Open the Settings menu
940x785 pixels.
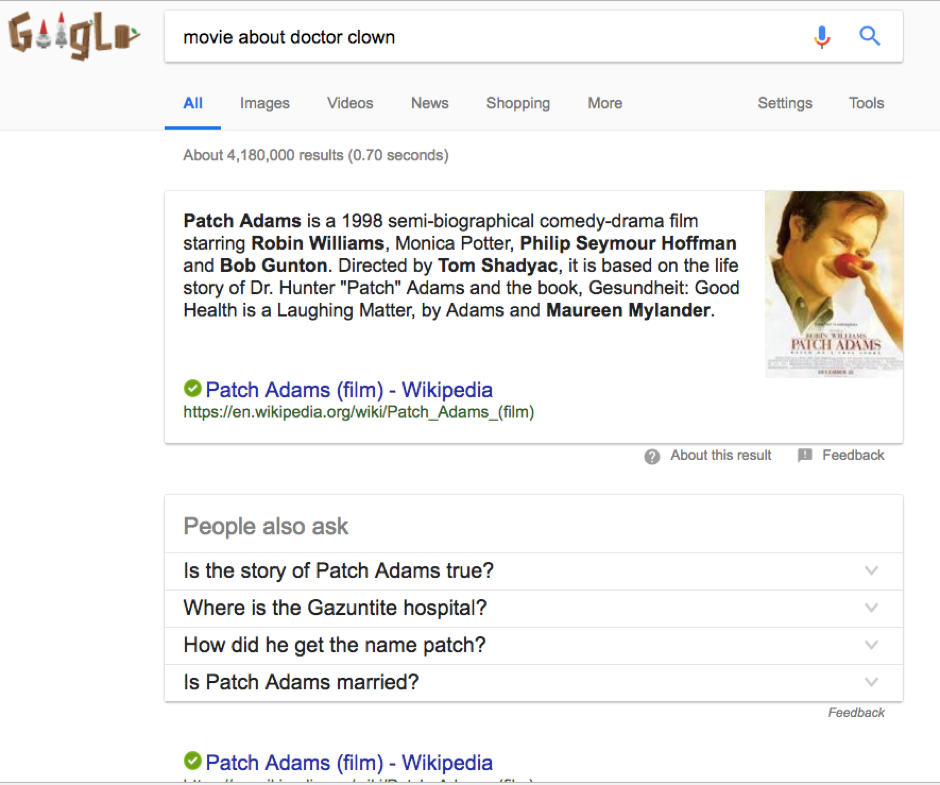tap(785, 103)
